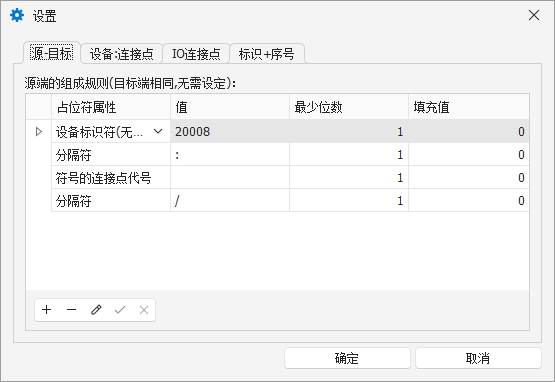Image resolution: width=555 pixels, height=382 pixels.
Task: Click the value cell containing 20008
Action: [x=230, y=131]
